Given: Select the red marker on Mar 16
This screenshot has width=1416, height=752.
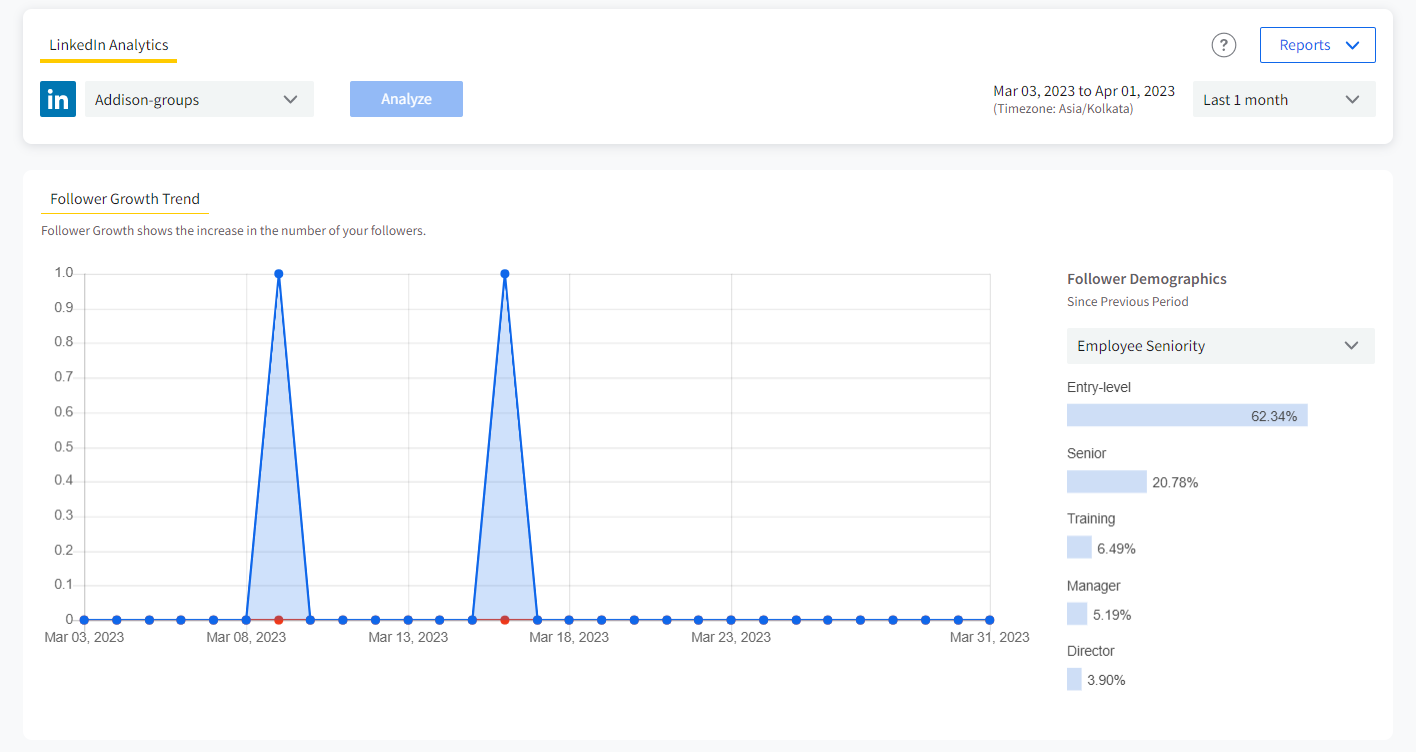Looking at the screenshot, I should click(x=505, y=619).
